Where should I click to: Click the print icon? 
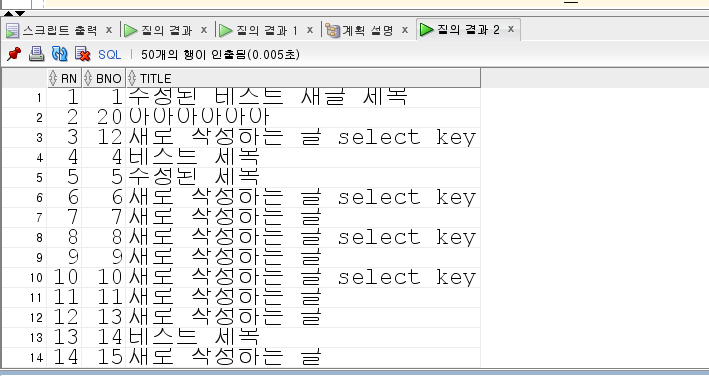37,54
